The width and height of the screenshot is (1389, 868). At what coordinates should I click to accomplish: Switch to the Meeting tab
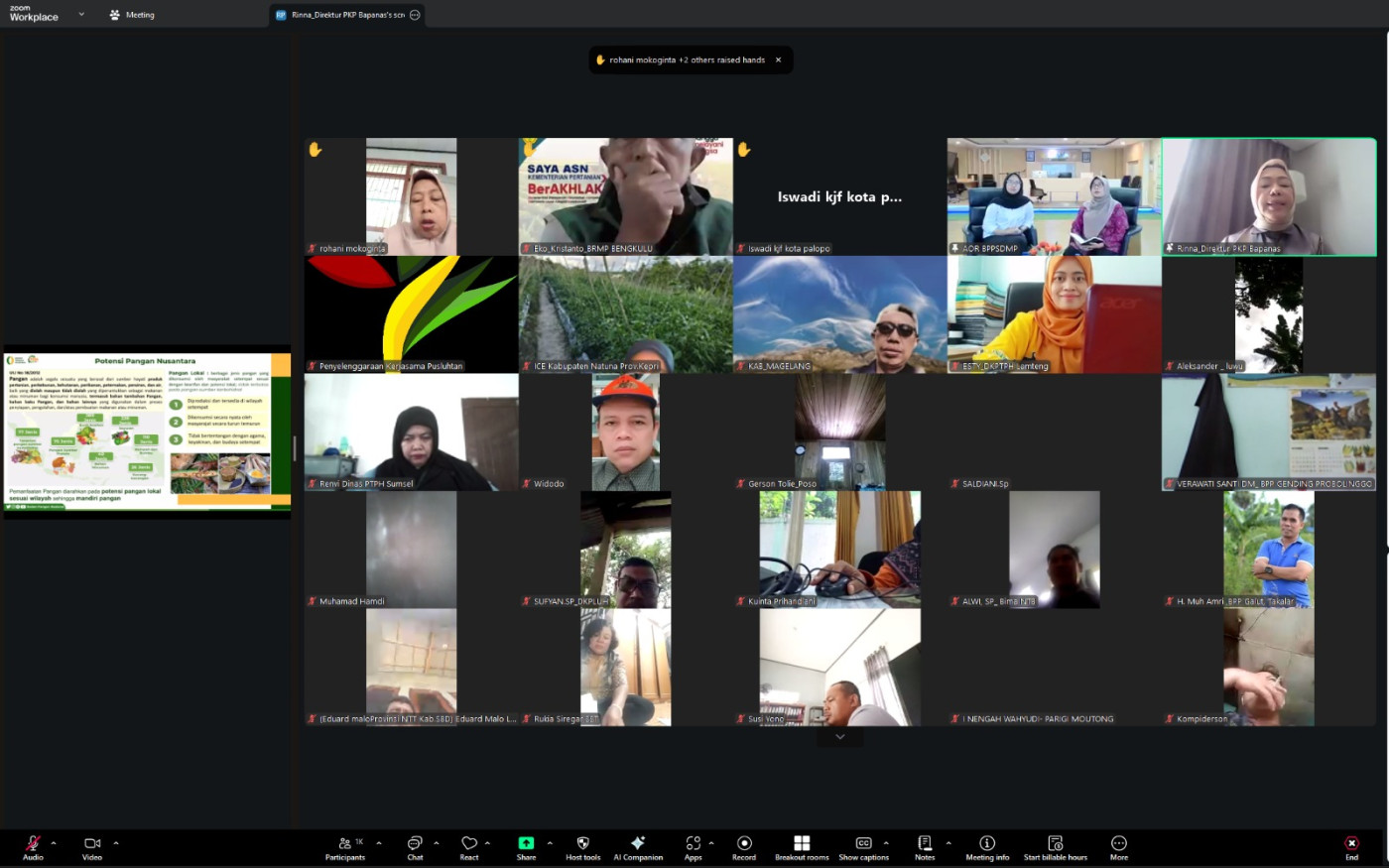[x=132, y=15]
